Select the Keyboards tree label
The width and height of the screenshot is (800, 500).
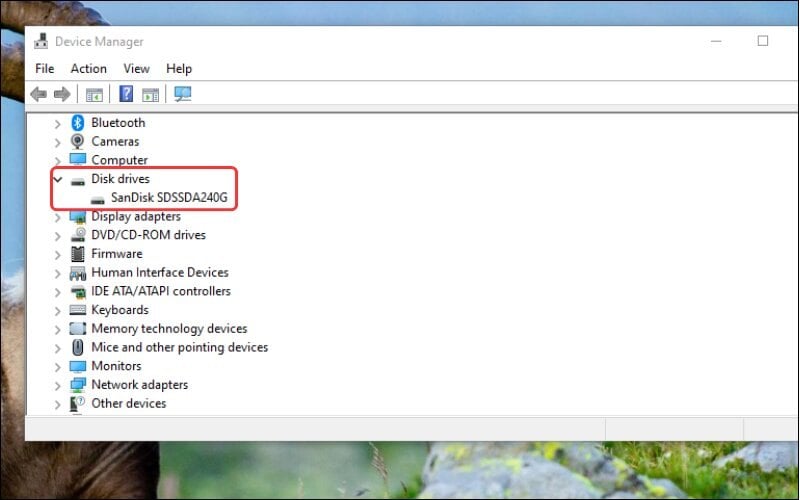click(x=120, y=310)
